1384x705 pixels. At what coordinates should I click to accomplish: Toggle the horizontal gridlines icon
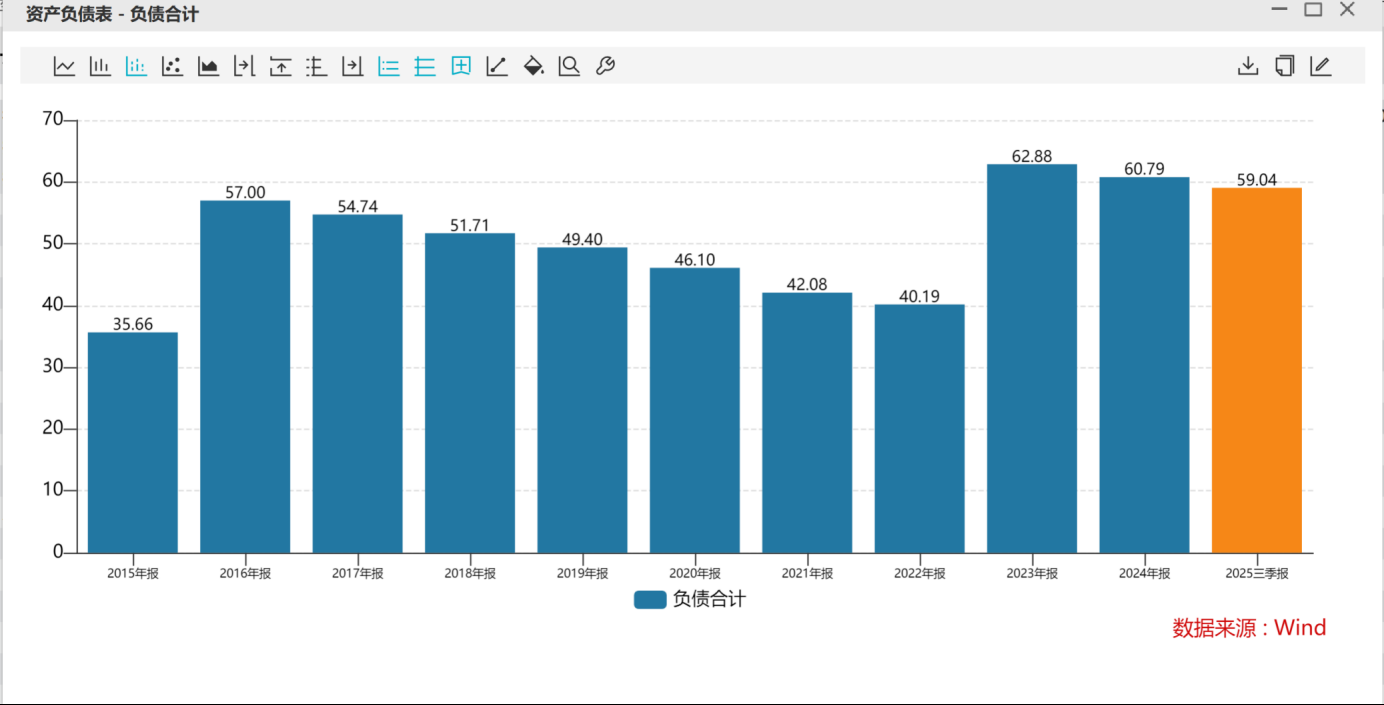425,66
